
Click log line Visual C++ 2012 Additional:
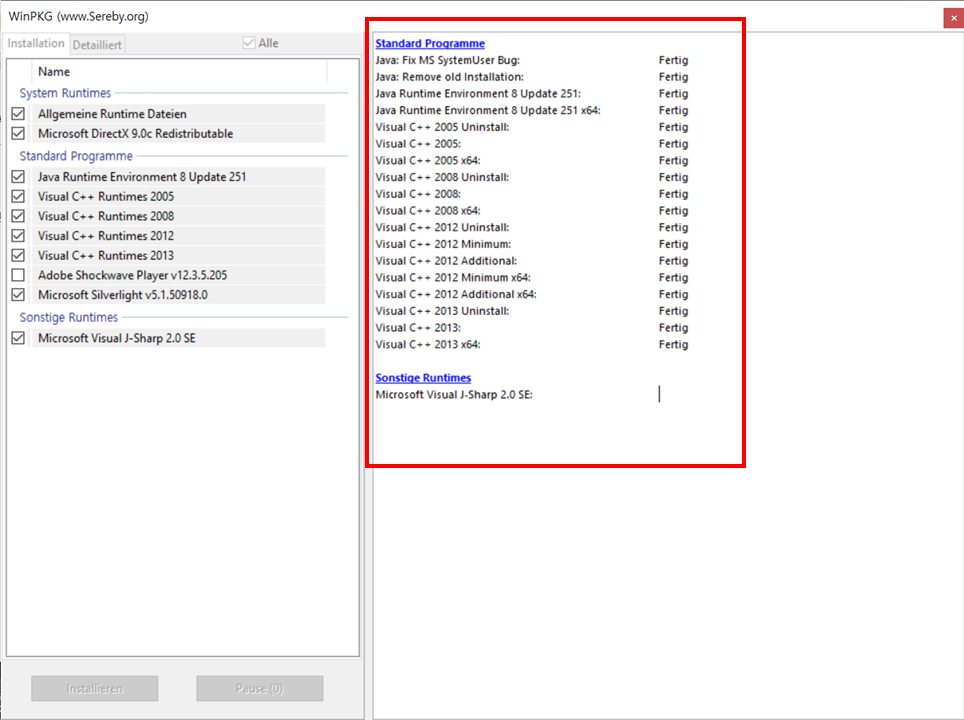(446, 261)
